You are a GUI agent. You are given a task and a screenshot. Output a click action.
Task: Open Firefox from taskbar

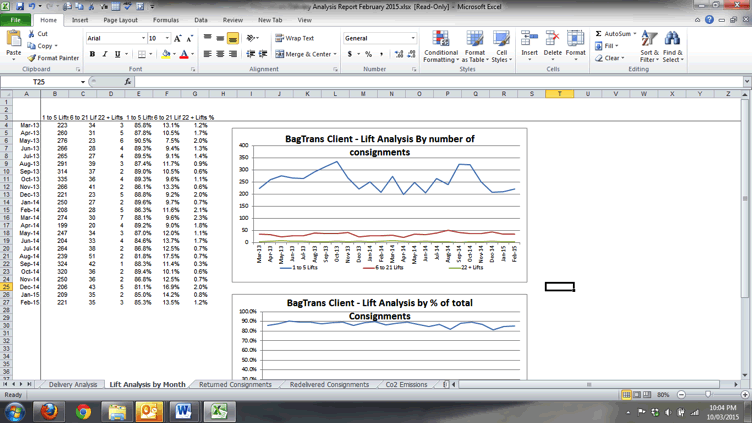pos(49,412)
